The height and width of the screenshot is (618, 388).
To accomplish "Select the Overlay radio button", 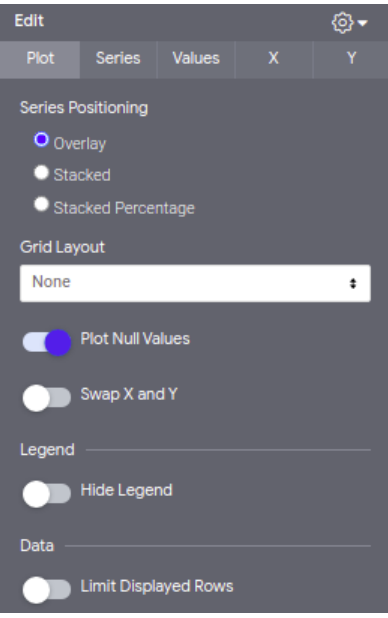I will click(x=41, y=140).
